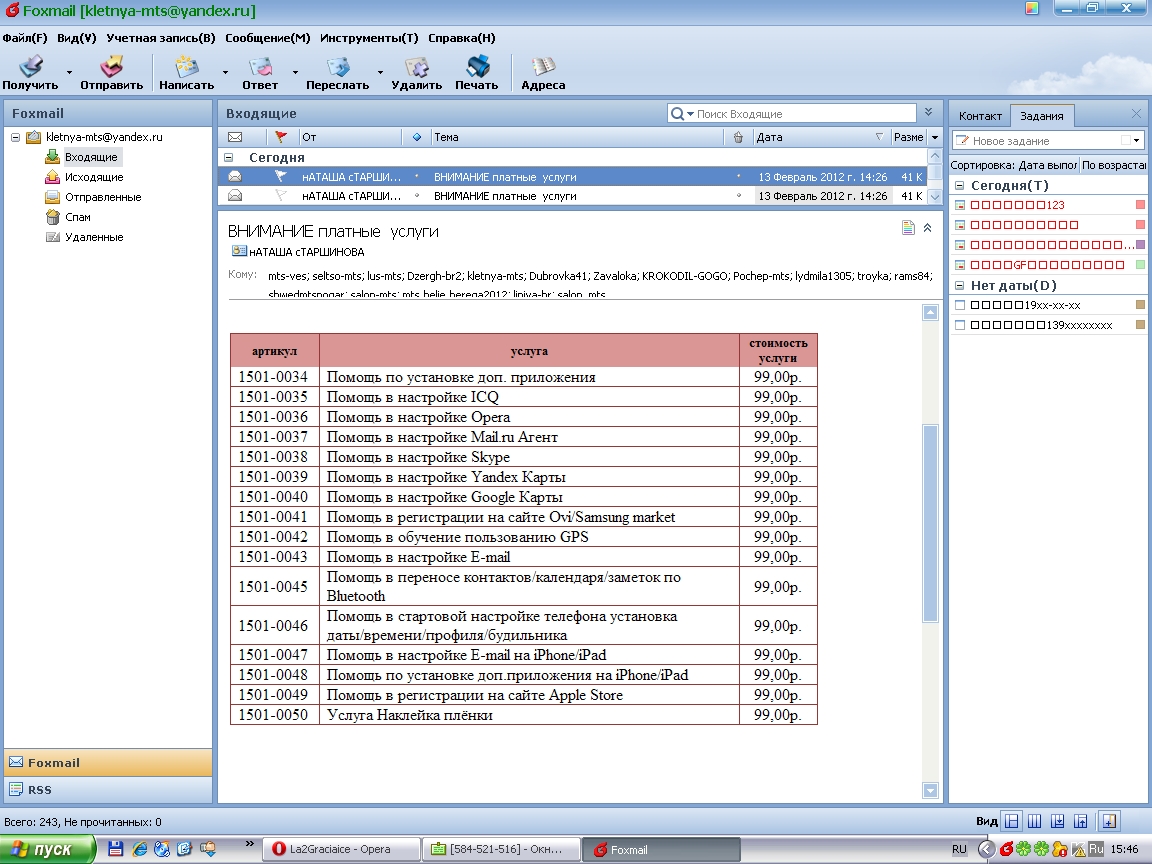Collapse the message header with double chevron
This screenshot has height=864, width=1152.
coord(928,228)
